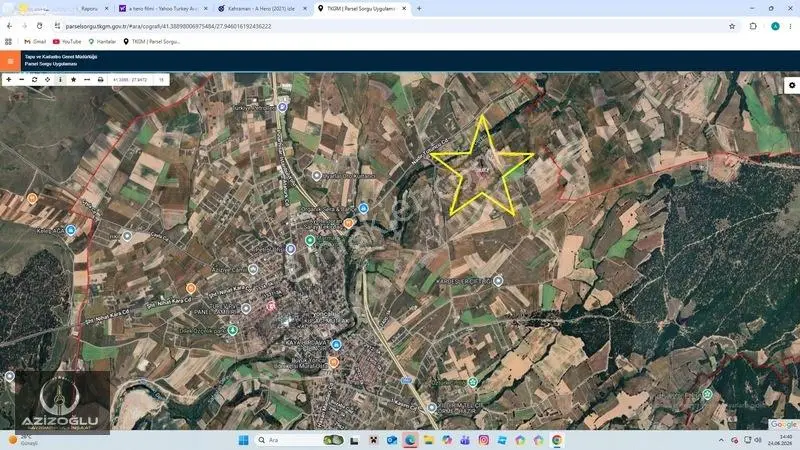Click the zoom level 15 box
The width and height of the screenshot is (800, 450).
pos(161,80)
